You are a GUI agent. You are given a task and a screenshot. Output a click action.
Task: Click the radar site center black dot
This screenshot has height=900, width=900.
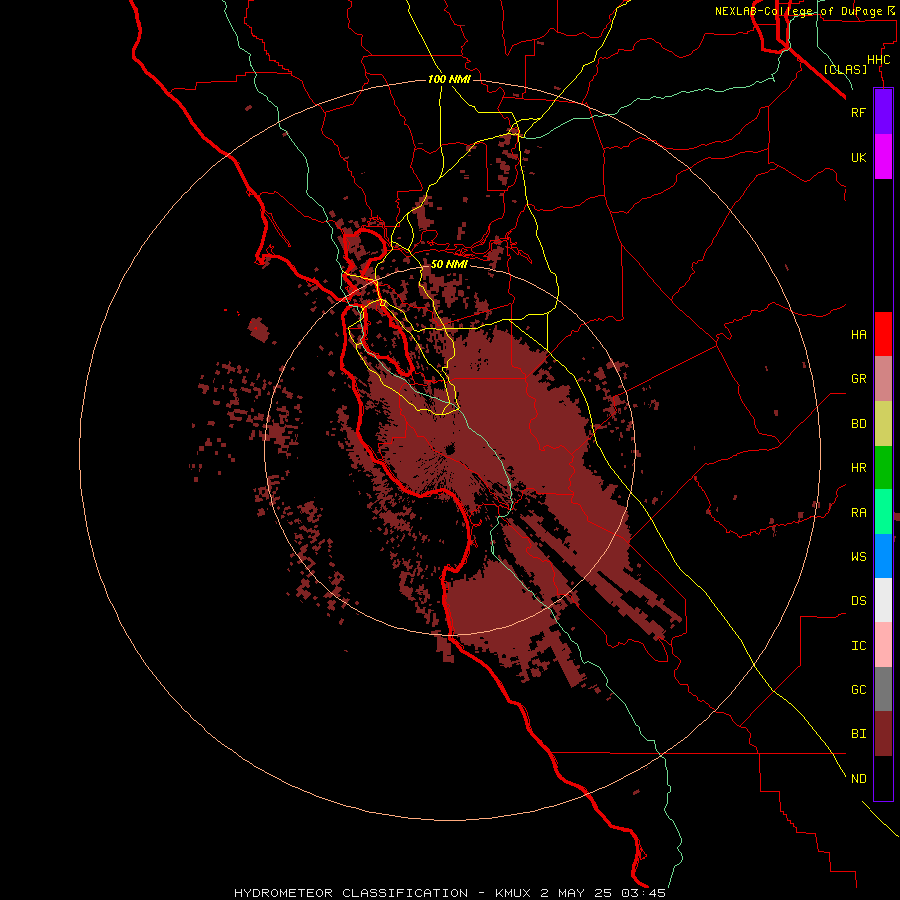click(449, 448)
